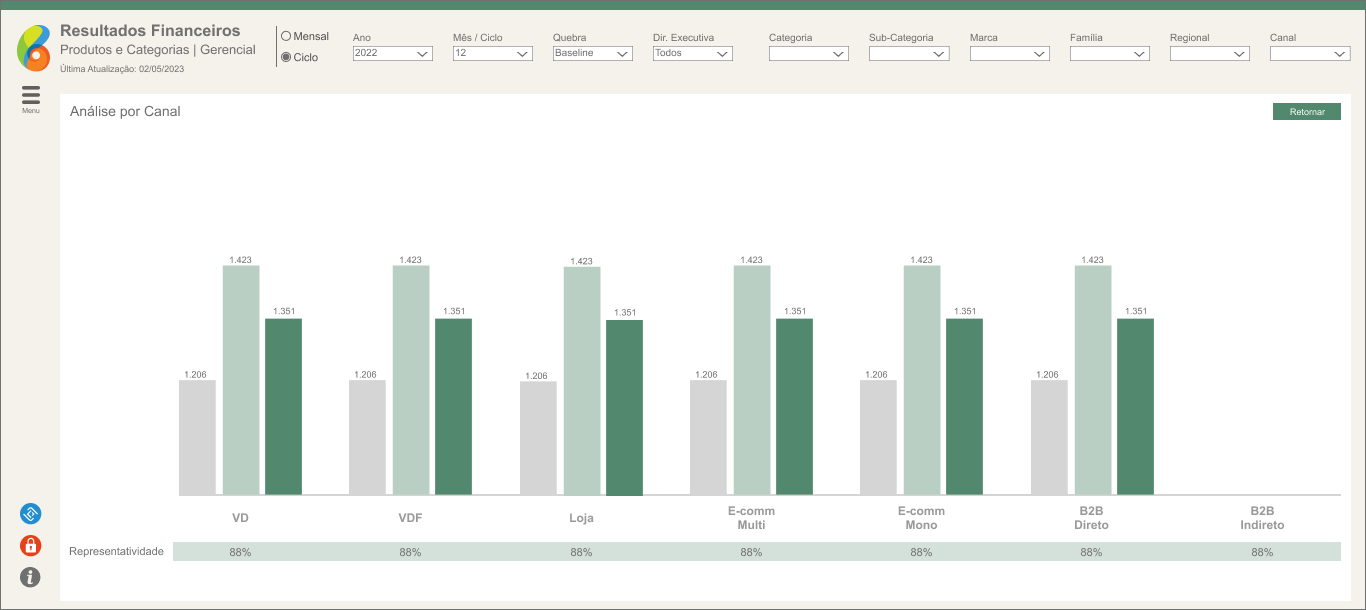Image resolution: width=1366 pixels, height=610 pixels.
Task: Click the Retornar button
Action: [1306, 112]
